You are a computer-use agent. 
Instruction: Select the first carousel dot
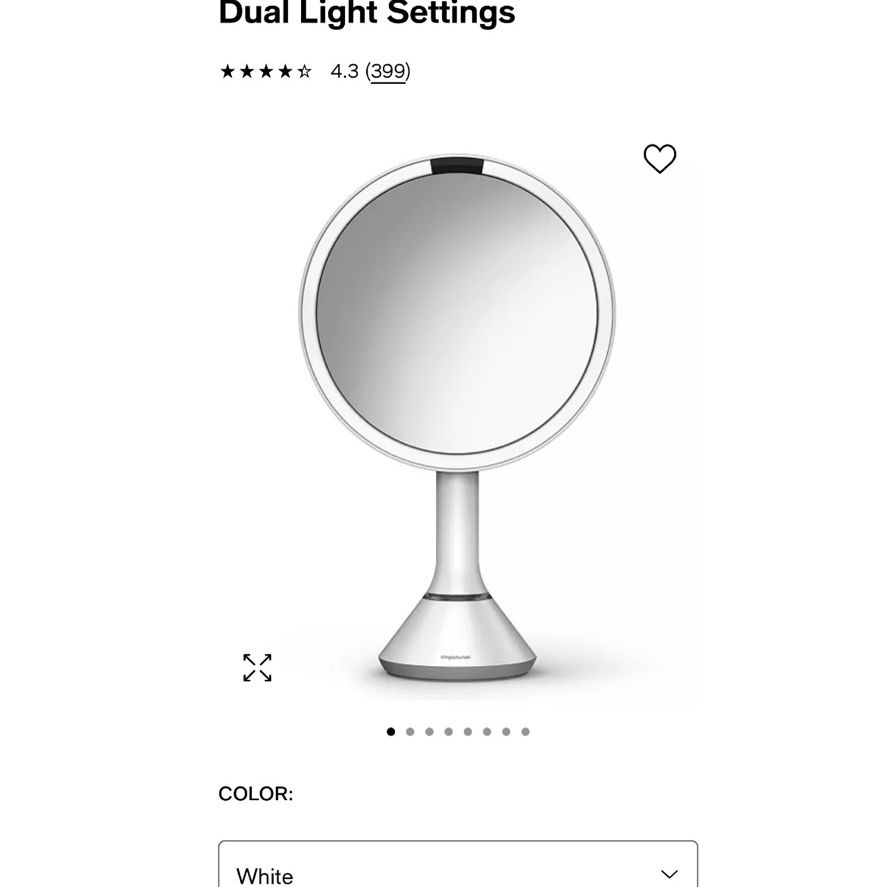click(391, 731)
